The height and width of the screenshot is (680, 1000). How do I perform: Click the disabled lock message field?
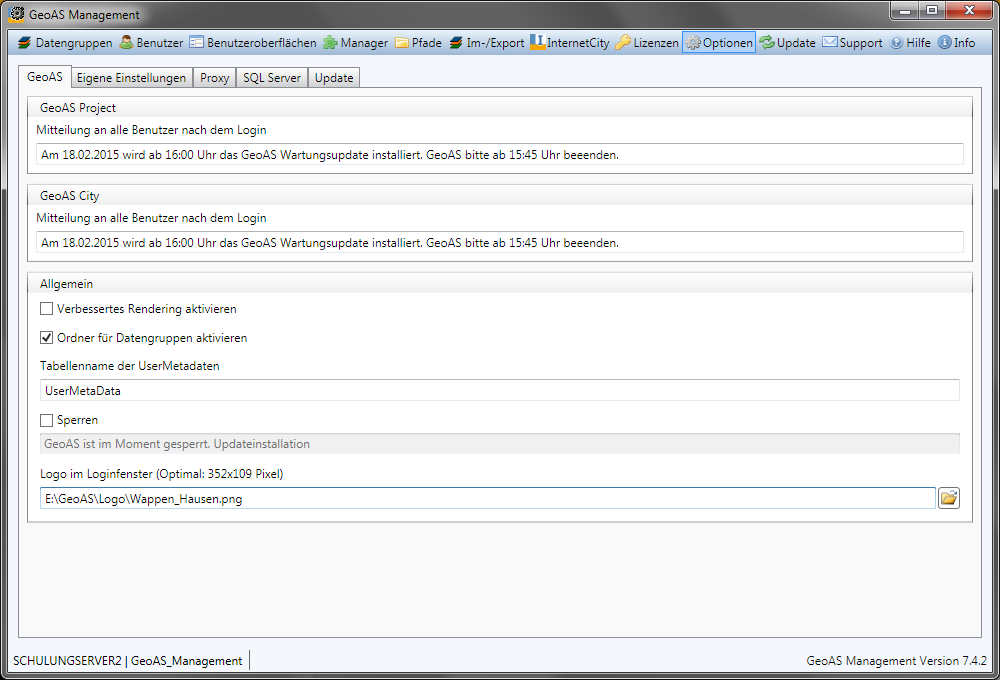click(x=500, y=444)
